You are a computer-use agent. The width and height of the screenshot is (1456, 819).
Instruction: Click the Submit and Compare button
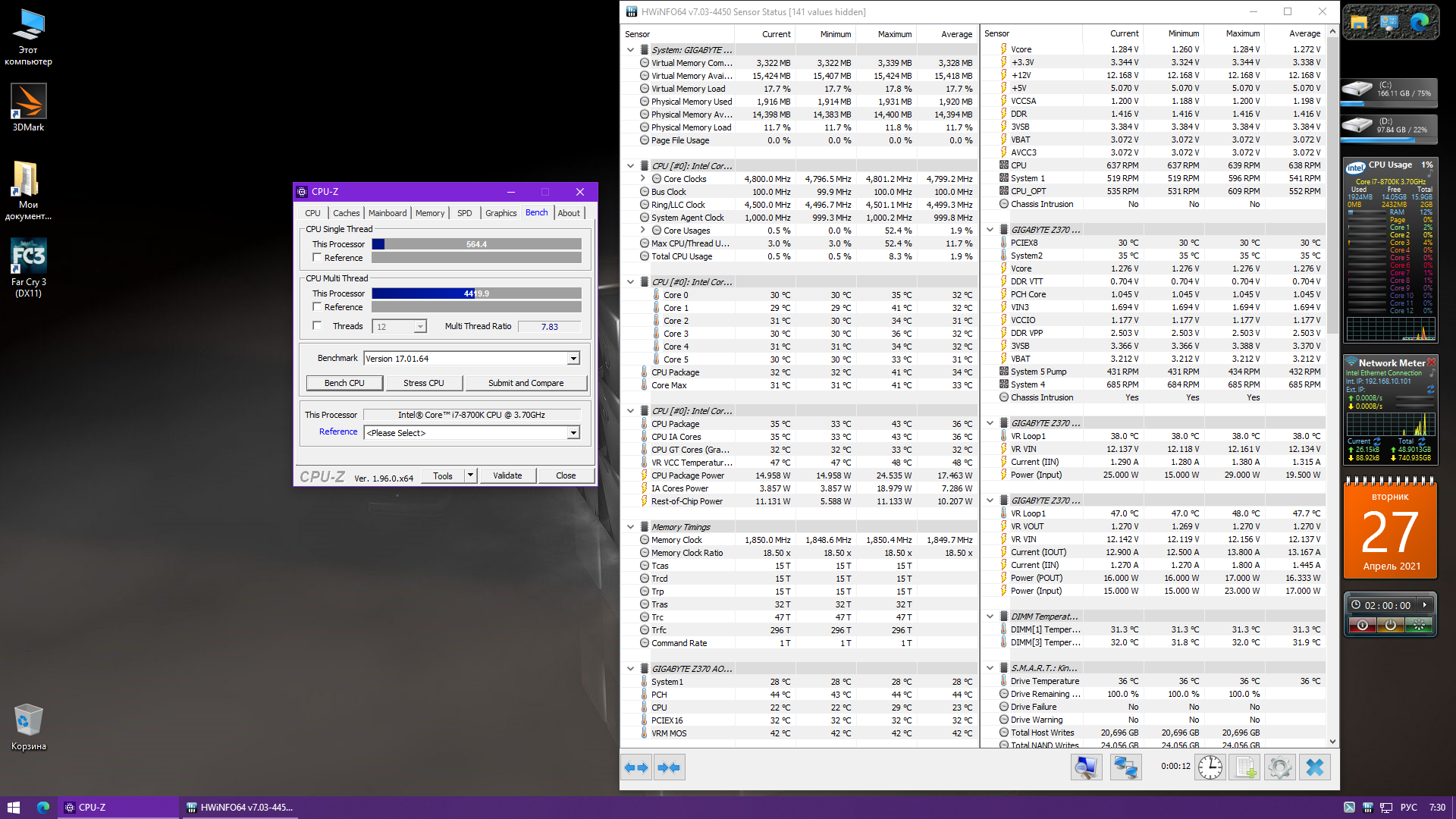(x=526, y=383)
